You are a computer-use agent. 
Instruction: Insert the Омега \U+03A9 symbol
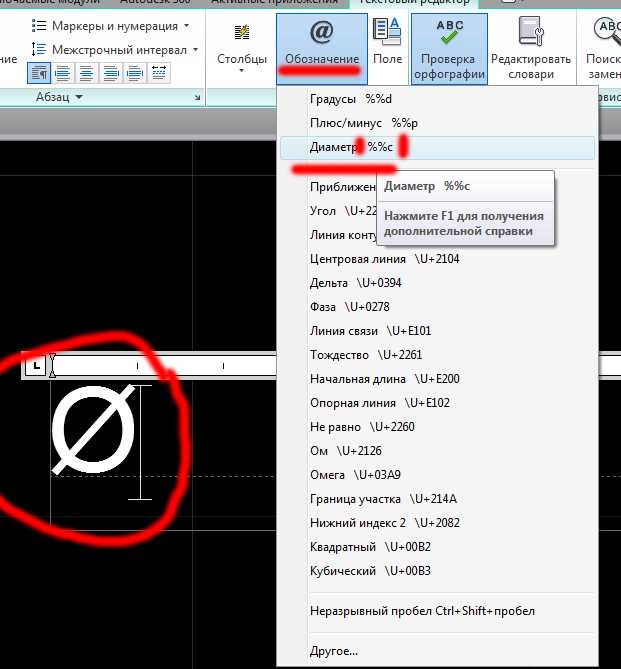[437, 475]
